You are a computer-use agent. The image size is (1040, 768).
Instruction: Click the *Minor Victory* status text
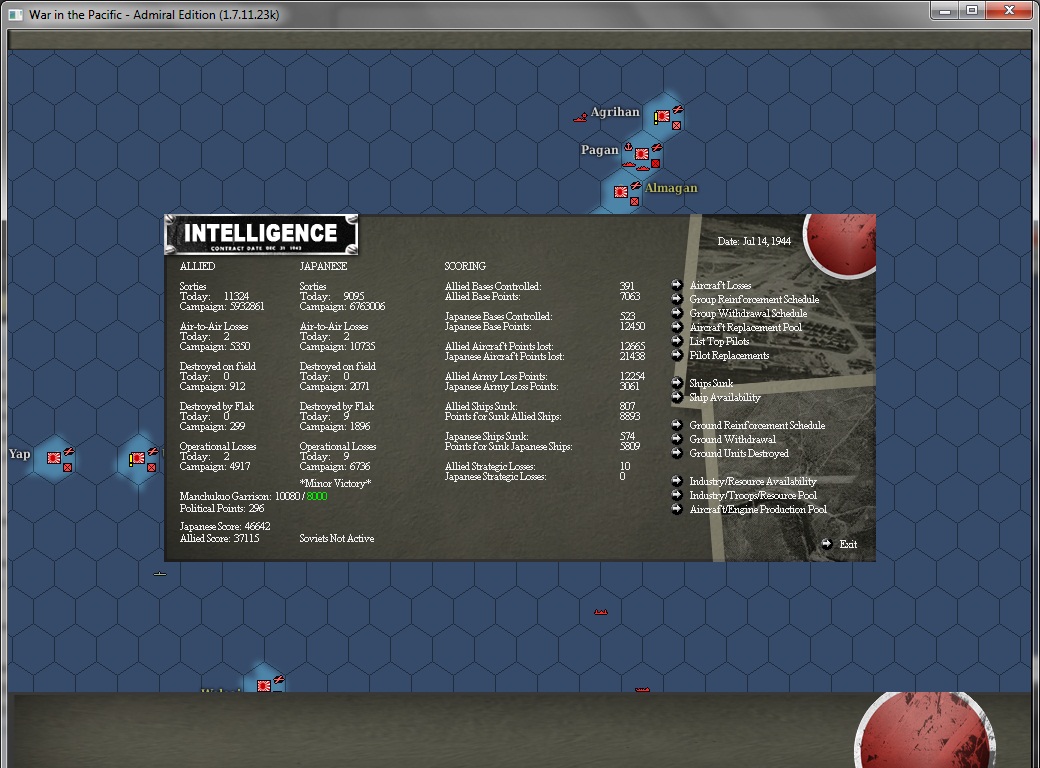[336, 483]
